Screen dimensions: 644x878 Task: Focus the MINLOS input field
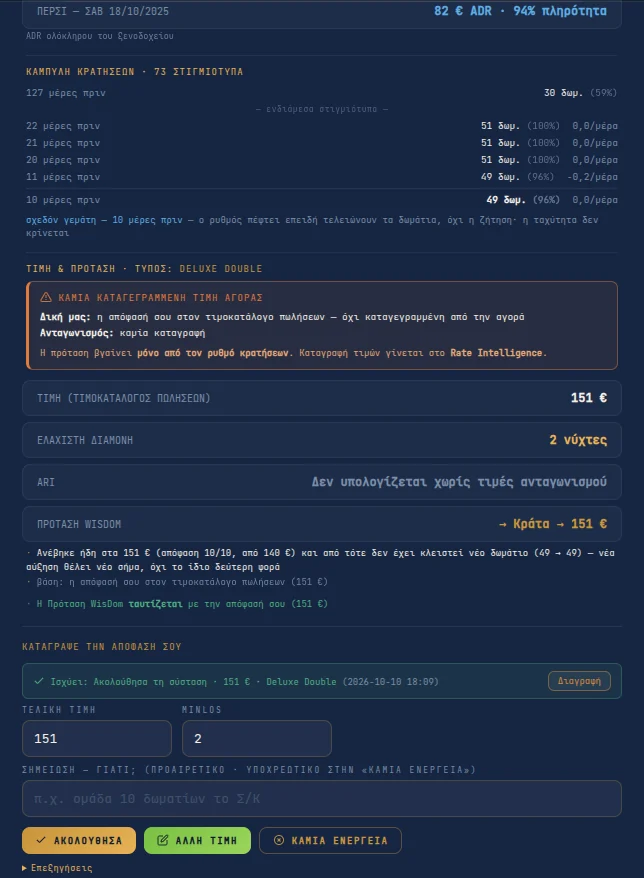click(257, 739)
